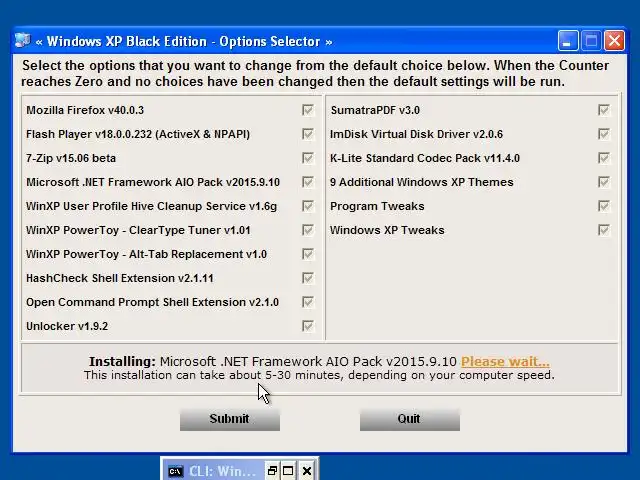The image size is (640, 480).
Task: Close the minimized CLI window
Action: pos(307,471)
